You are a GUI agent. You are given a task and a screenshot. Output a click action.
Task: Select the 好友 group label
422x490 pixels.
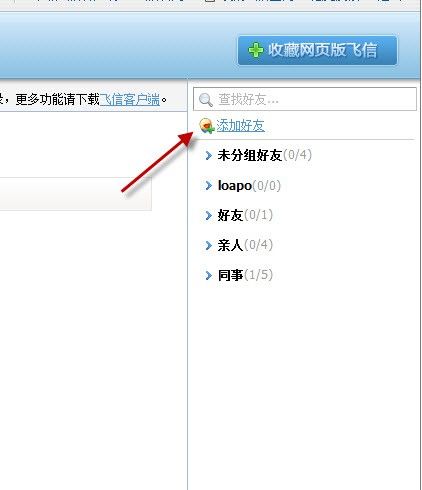pos(230,215)
